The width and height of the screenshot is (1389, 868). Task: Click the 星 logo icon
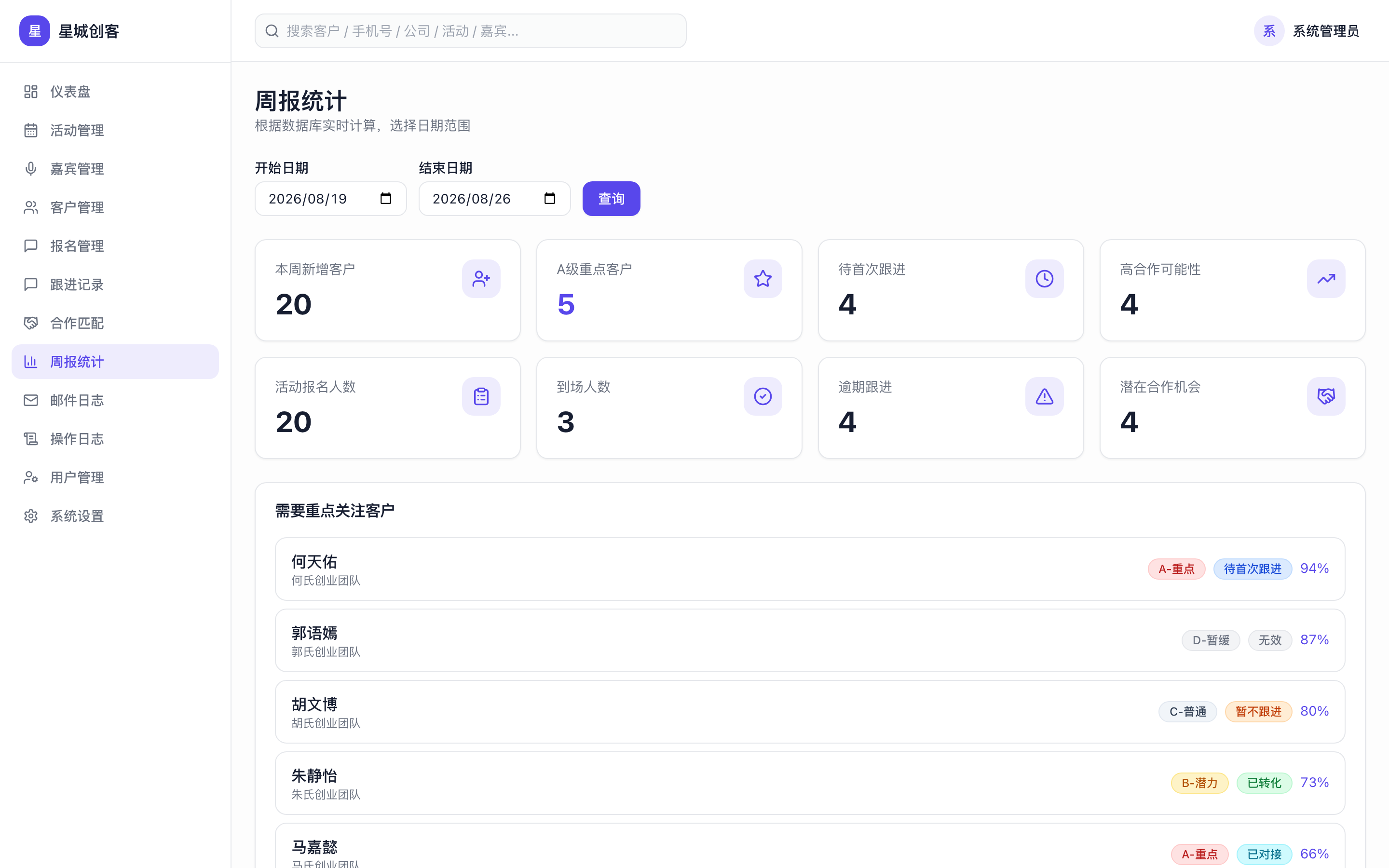point(34,31)
